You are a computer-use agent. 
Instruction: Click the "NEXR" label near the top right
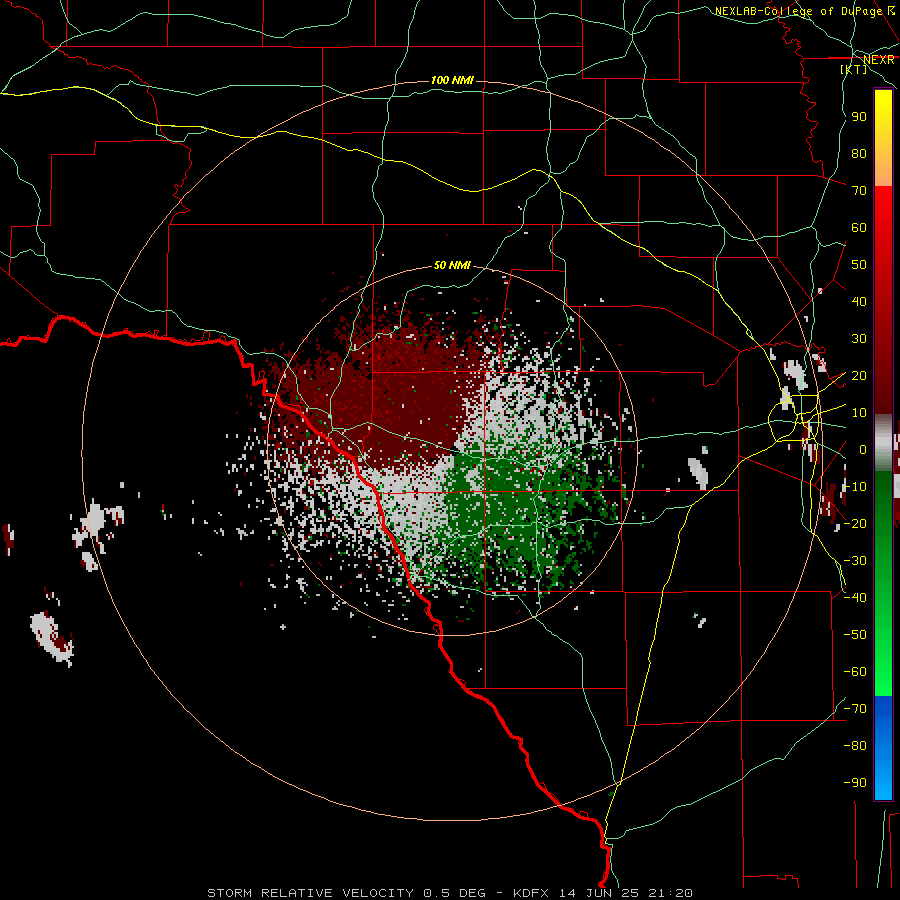click(x=879, y=60)
